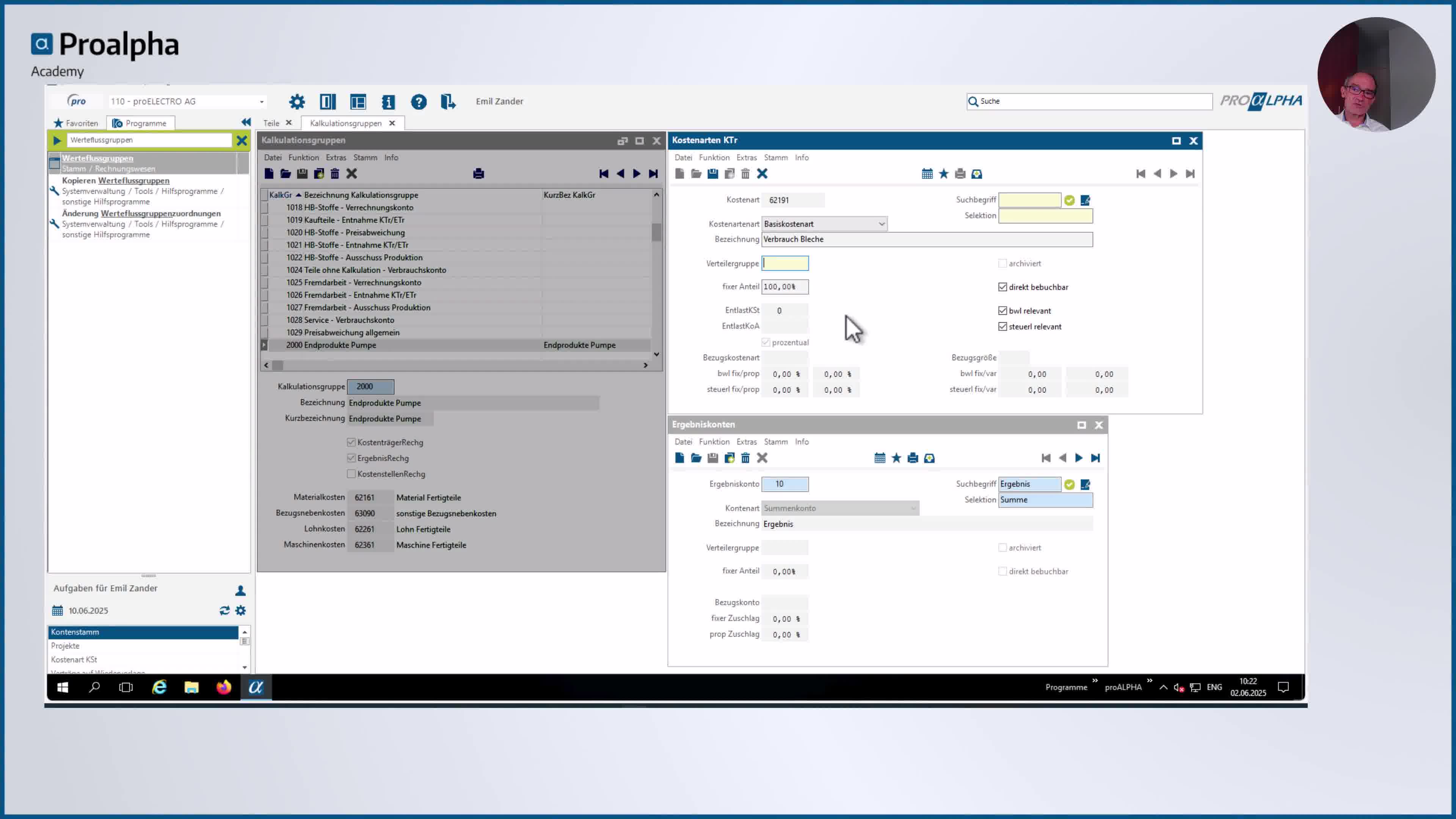Open company selector 110 - proELECTRO AG

[187, 102]
